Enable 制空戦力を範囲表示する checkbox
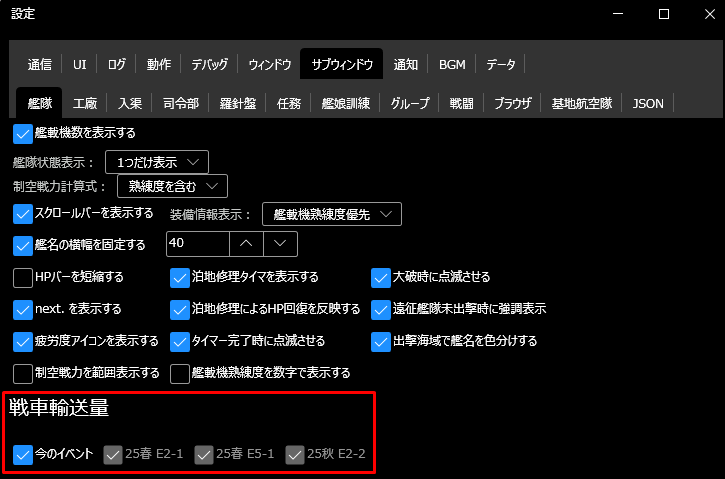Screen dimensions: 725x479 pyautogui.click(x=23, y=374)
